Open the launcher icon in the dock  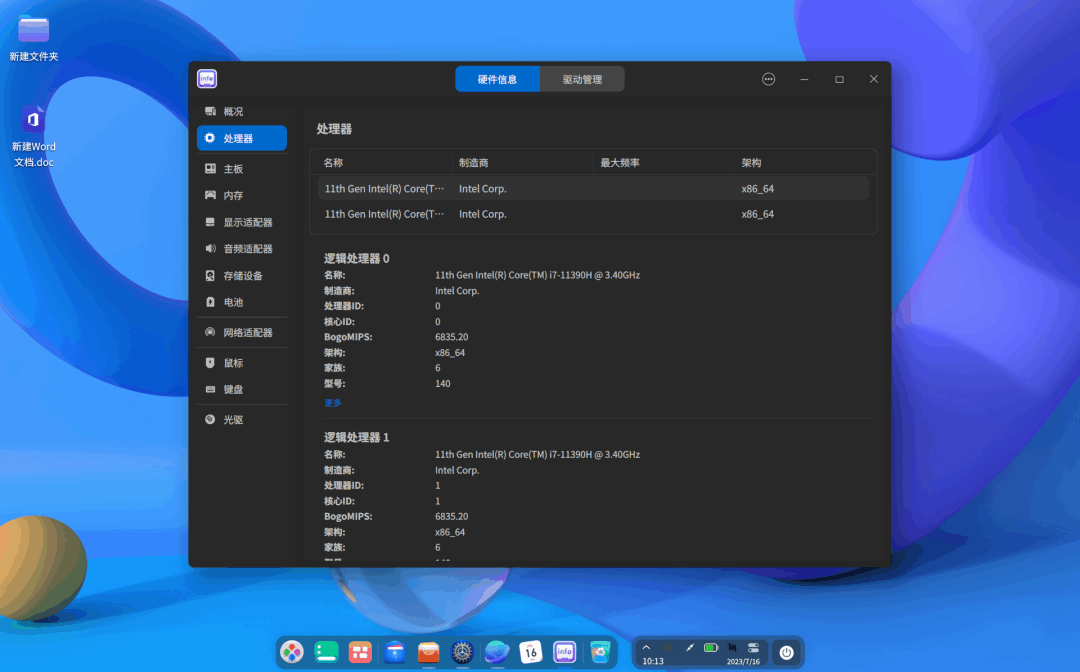[x=292, y=652]
